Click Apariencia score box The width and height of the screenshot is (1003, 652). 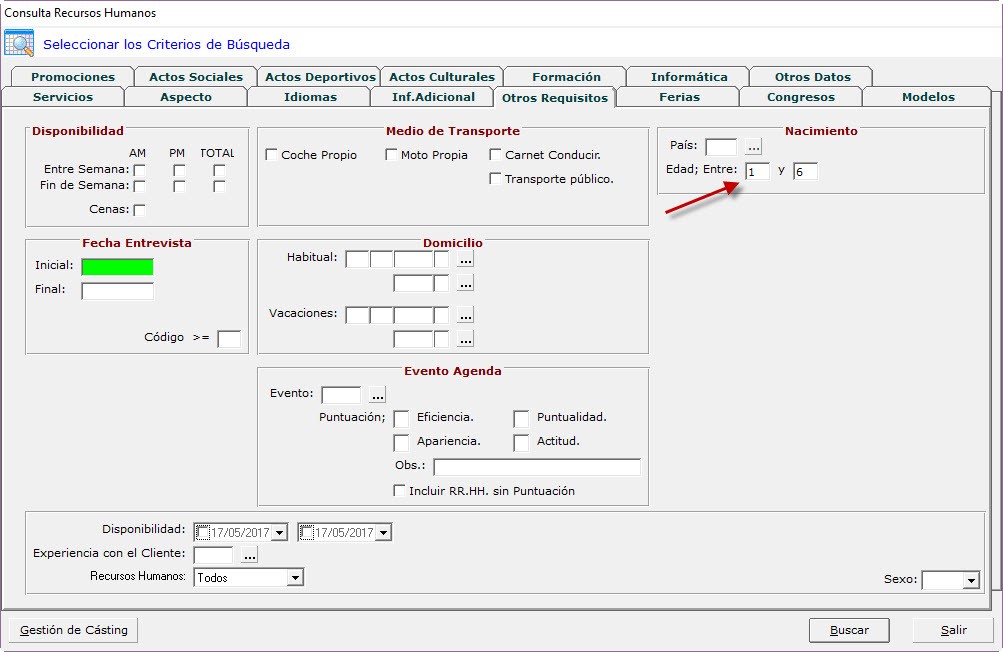tap(401, 443)
